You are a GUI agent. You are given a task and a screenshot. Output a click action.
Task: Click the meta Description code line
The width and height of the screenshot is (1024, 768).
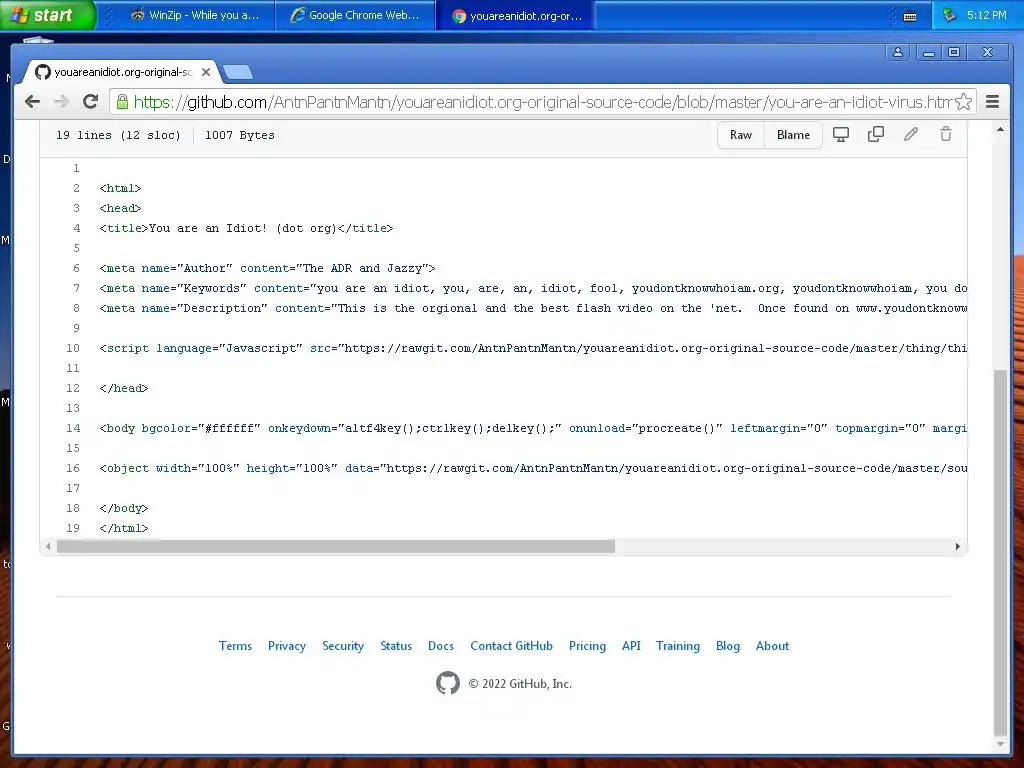pos(533,308)
